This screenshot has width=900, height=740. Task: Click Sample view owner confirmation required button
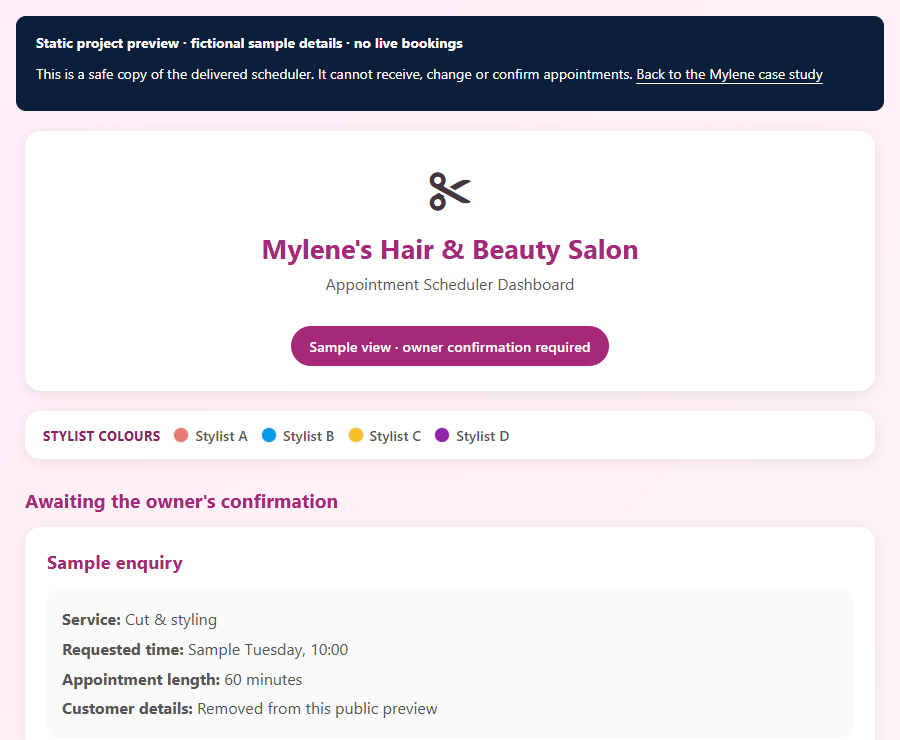point(449,346)
